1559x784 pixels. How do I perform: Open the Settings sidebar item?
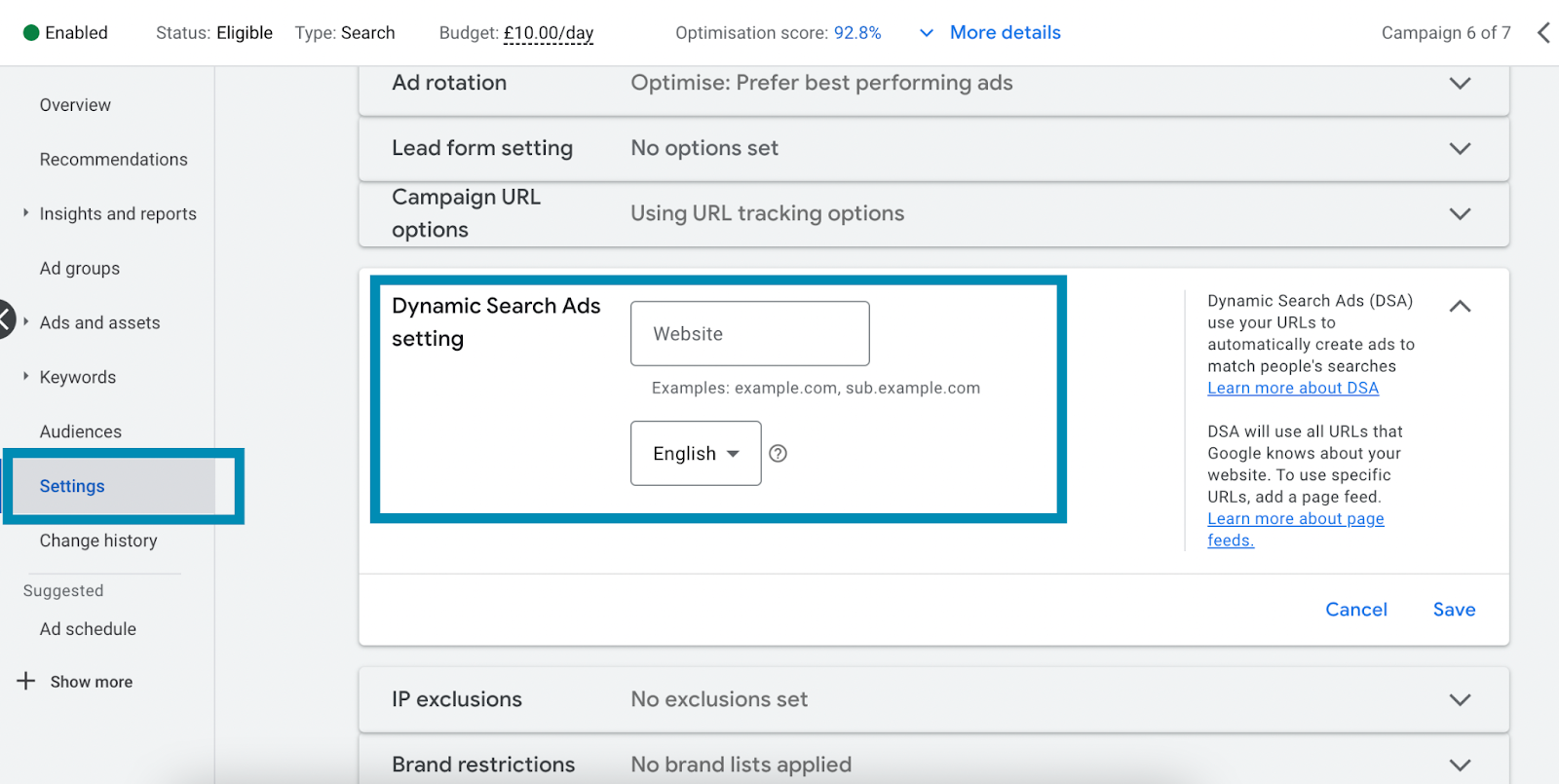(x=72, y=486)
